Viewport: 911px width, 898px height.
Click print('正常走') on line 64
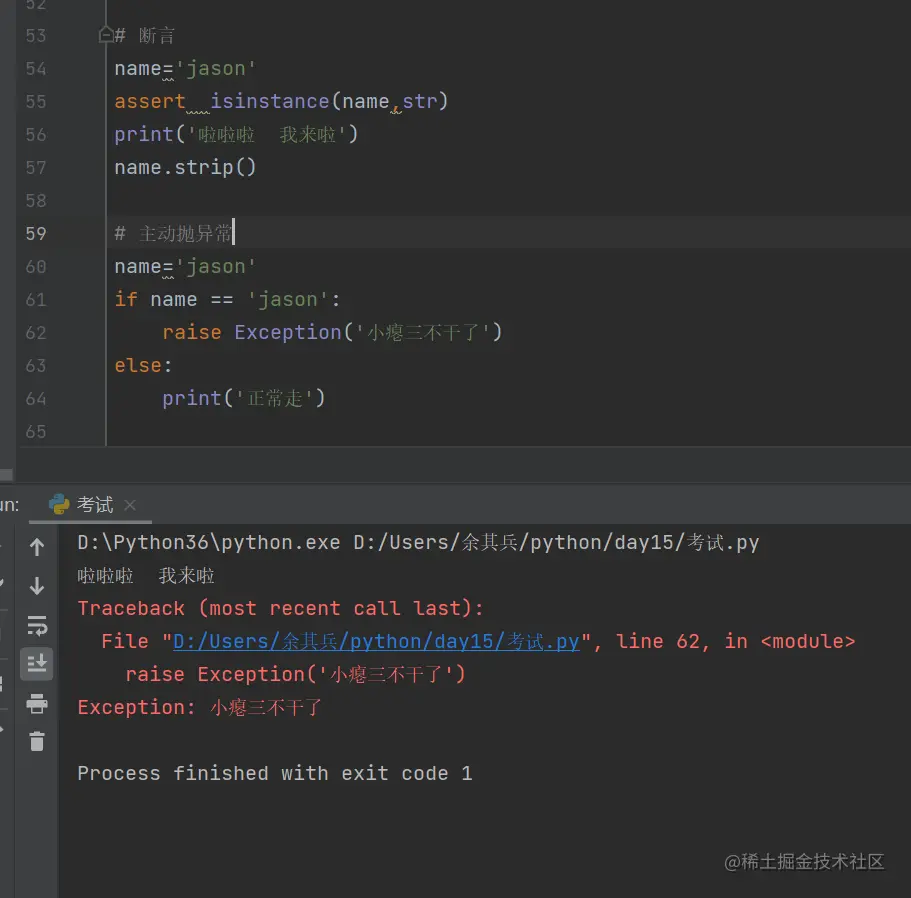(x=243, y=398)
